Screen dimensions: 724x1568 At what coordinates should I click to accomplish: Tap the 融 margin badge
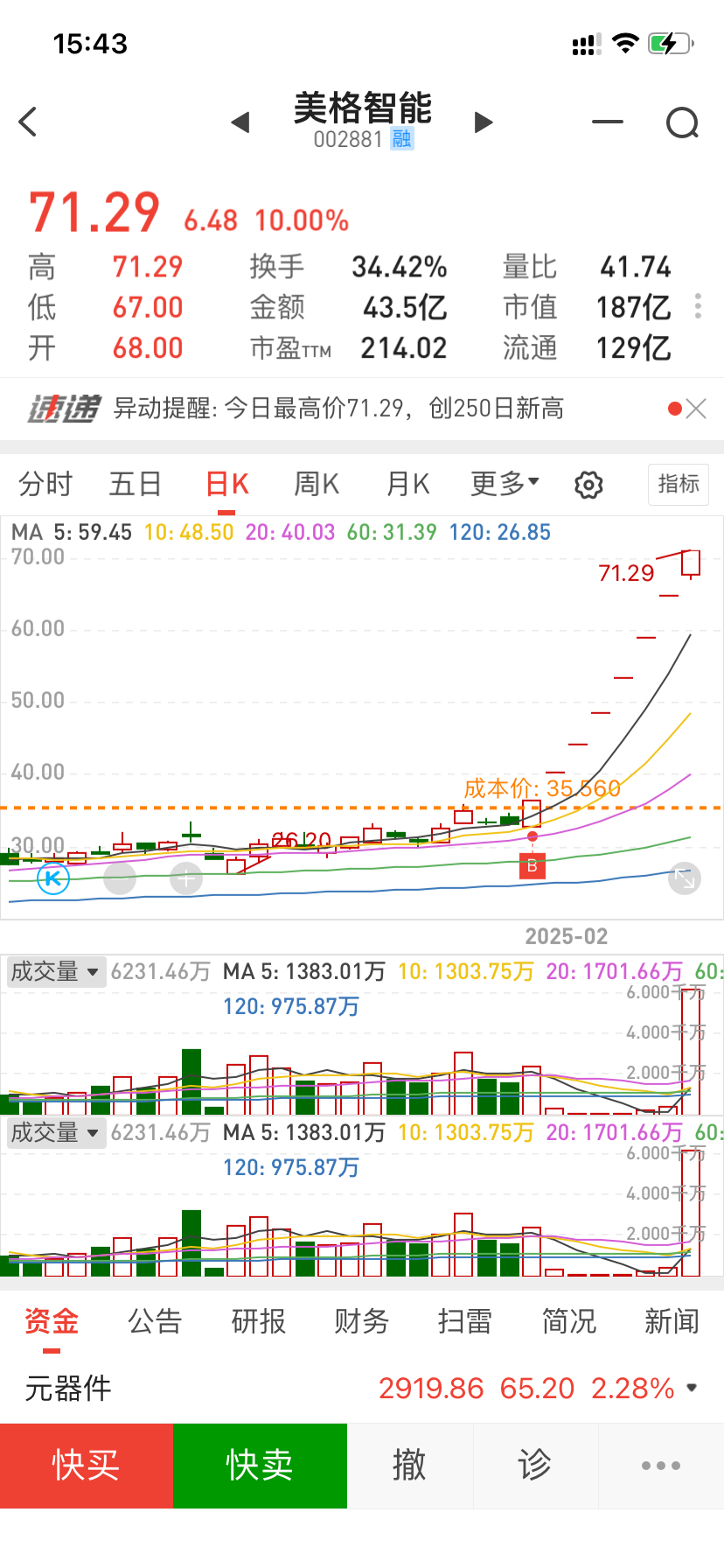click(402, 139)
